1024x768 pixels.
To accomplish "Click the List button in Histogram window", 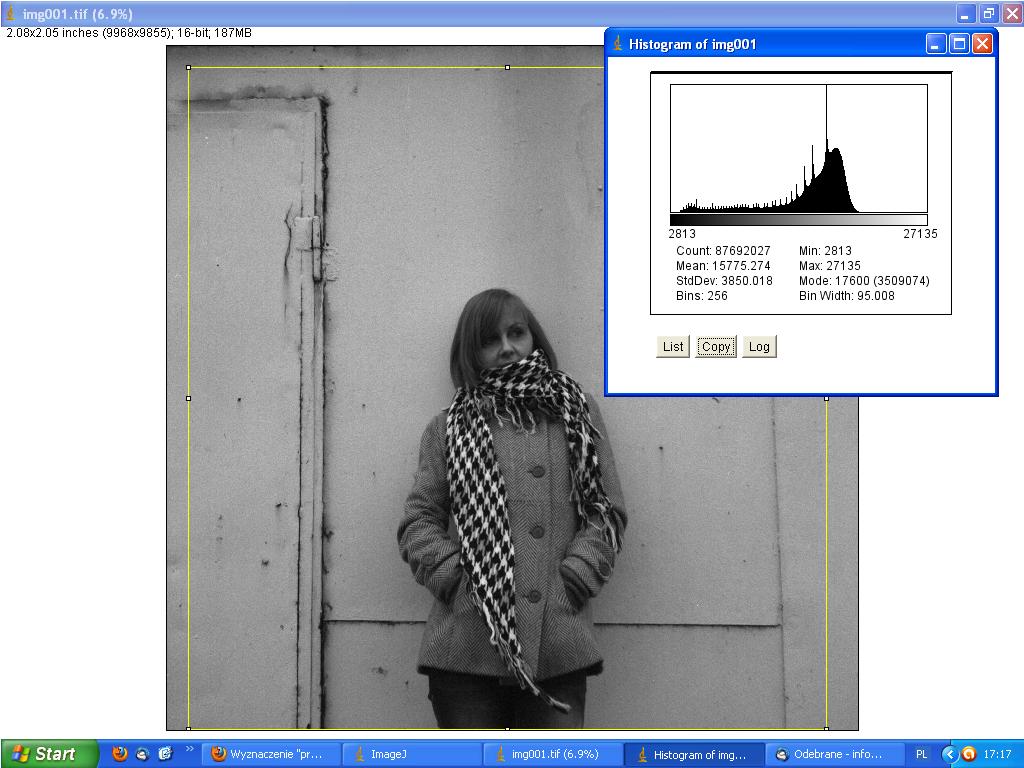I will pyautogui.click(x=673, y=347).
